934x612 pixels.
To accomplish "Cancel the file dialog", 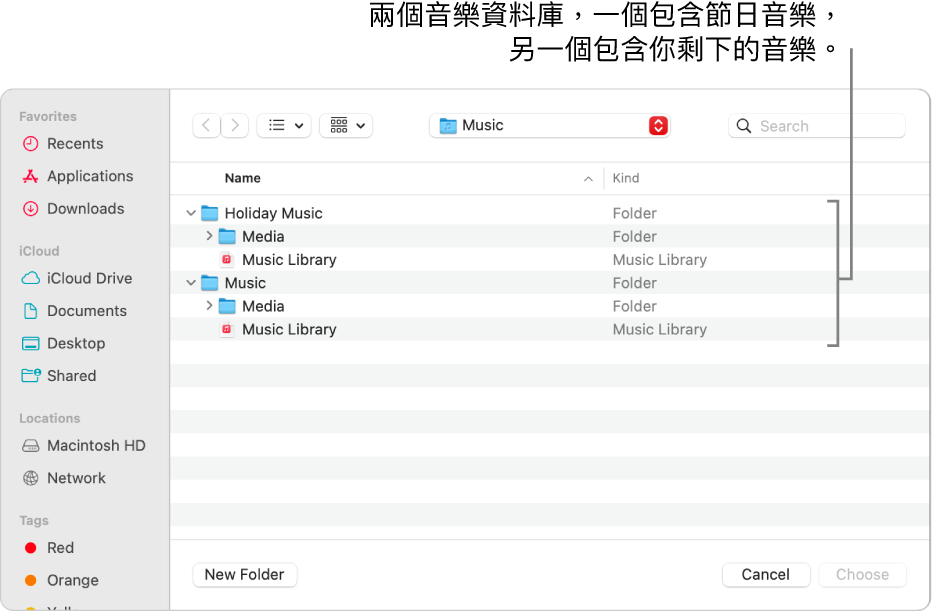I will coord(766,575).
